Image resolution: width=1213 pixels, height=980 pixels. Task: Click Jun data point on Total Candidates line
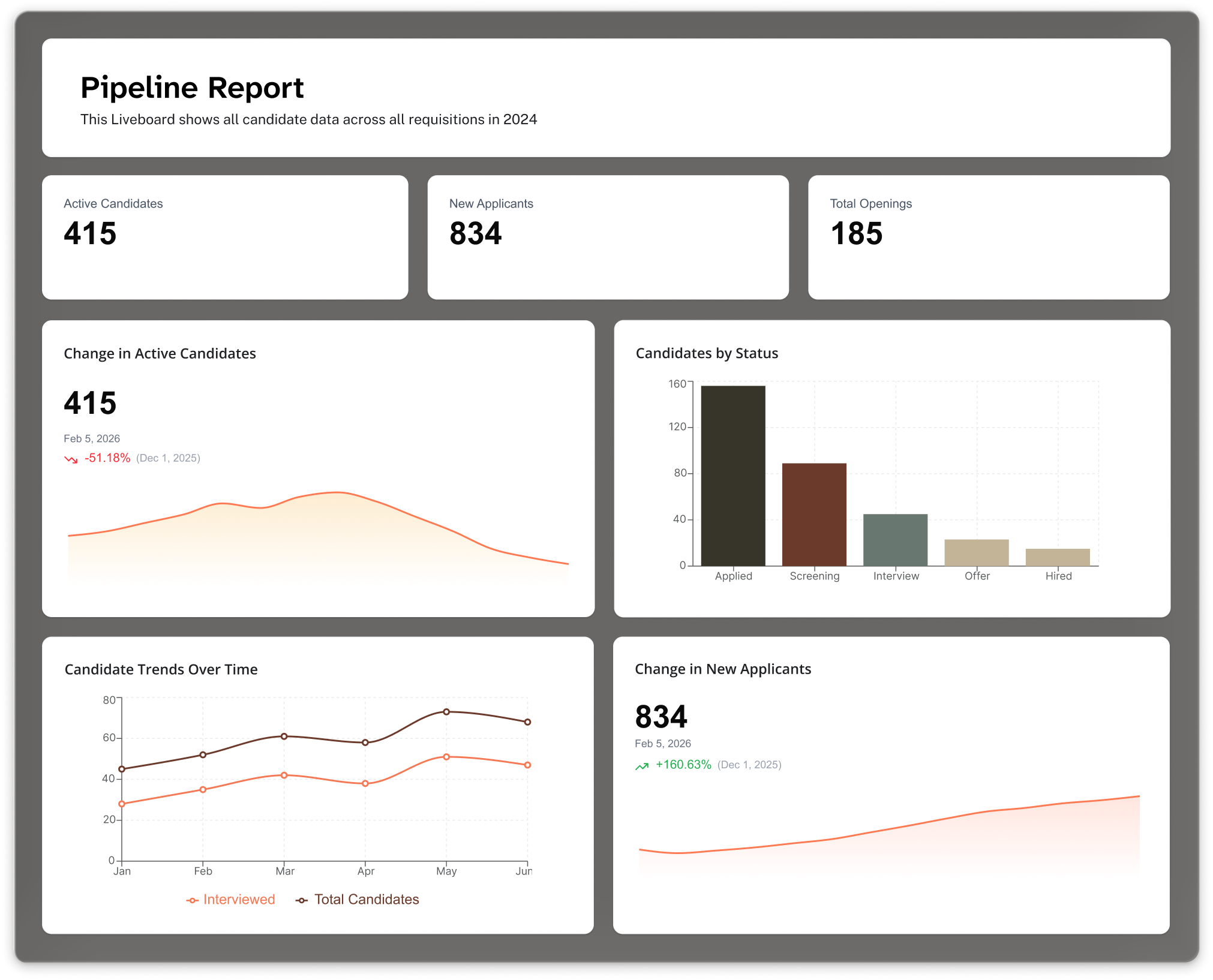pyautogui.click(x=527, y=722)
